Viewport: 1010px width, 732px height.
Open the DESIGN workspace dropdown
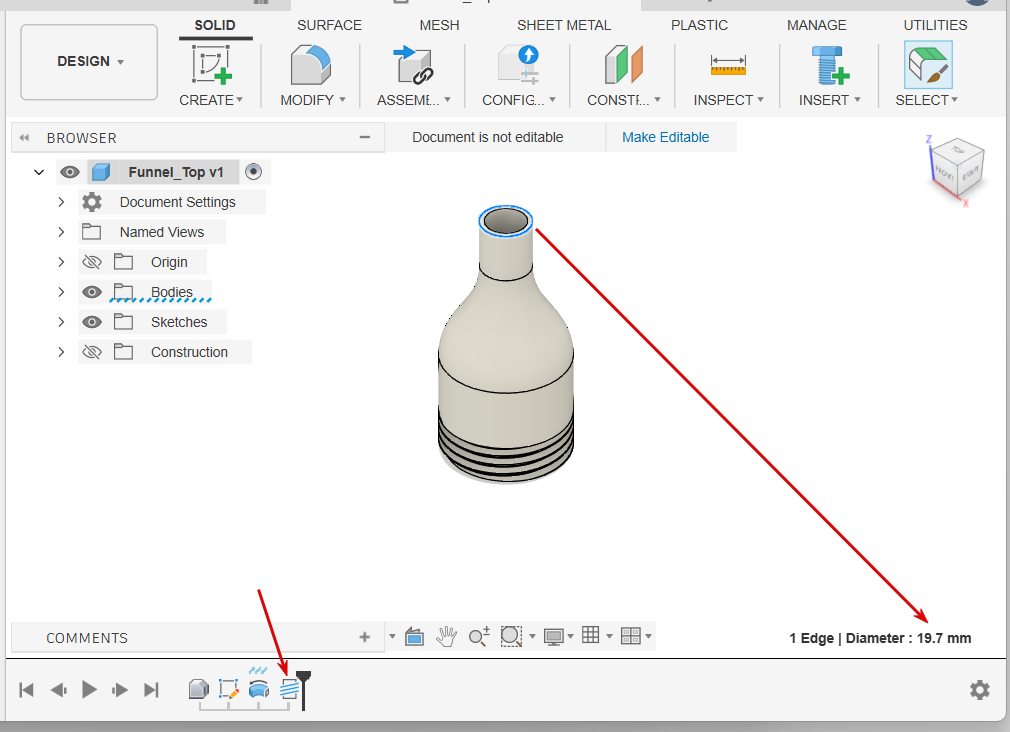[x=90, y=62]
